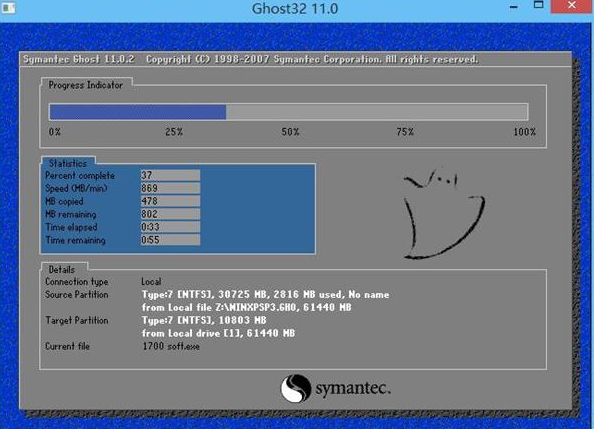Click the Ghost32 window icon in title bar
The height and width of the screenshot is (429, 594).
pyautogui.click(x=8, y=8)
